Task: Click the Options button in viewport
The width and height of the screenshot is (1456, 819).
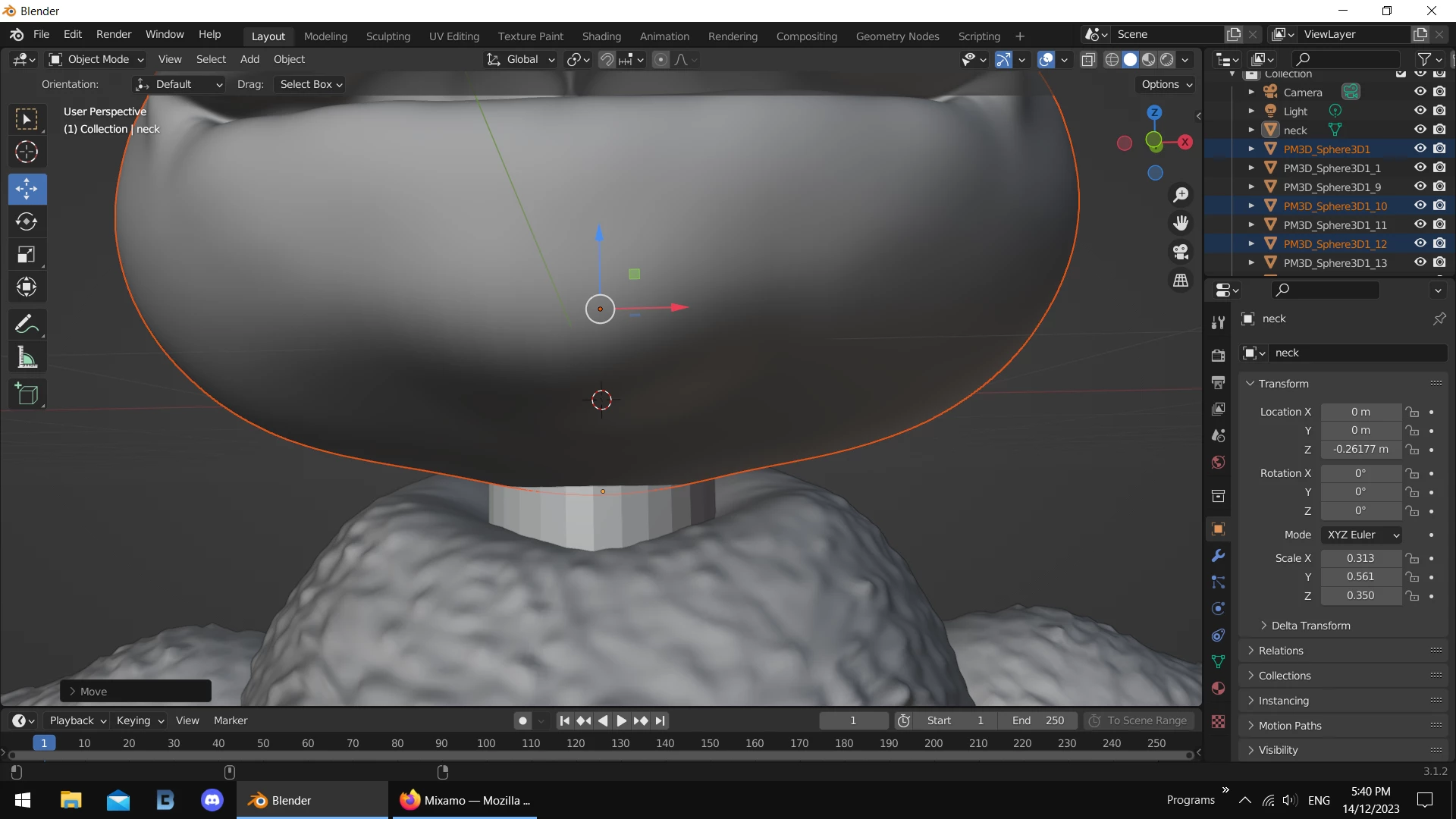Action: [1166, 84]
